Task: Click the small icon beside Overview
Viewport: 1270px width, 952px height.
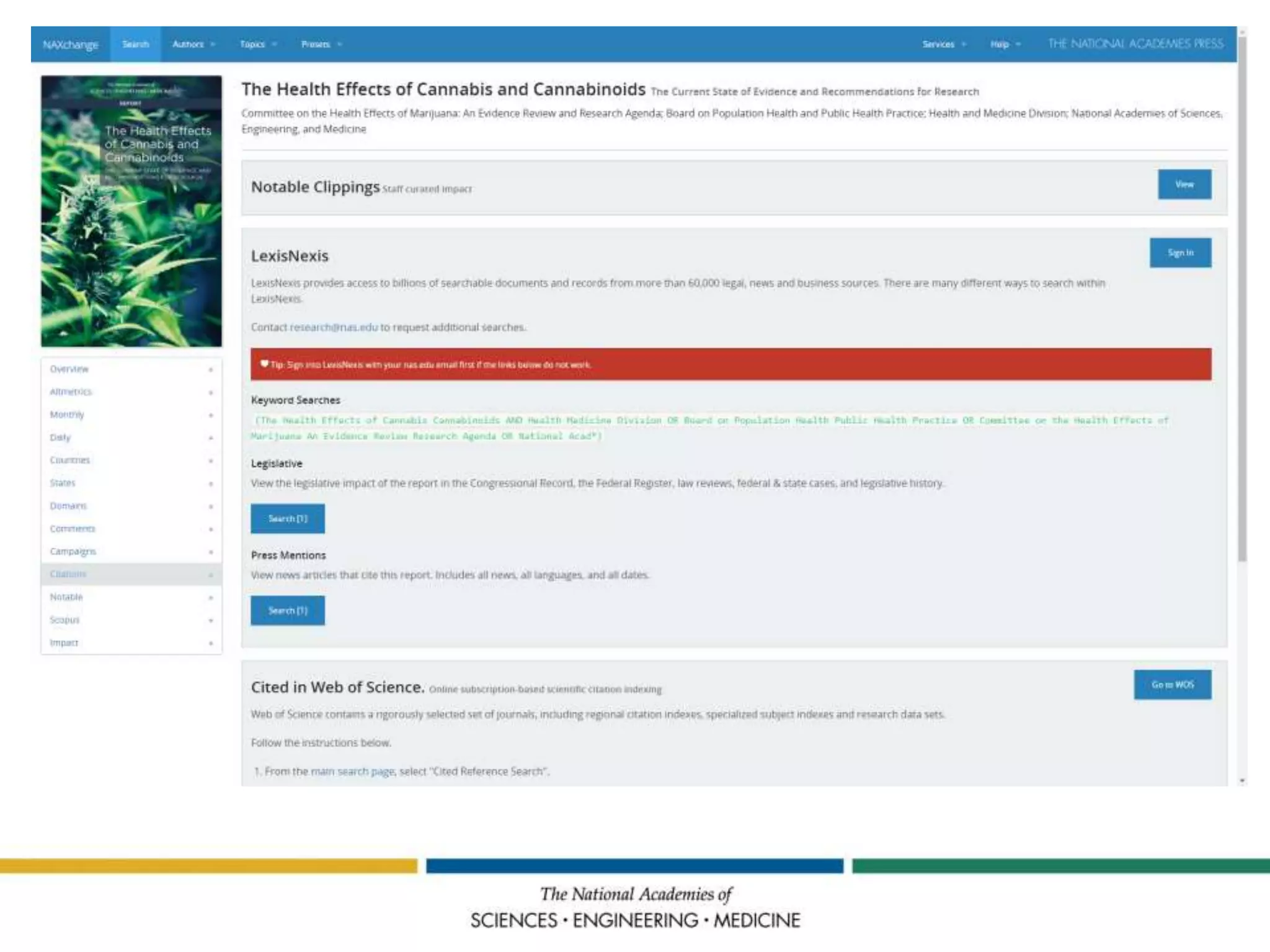Action: click(x=211, y=369)
